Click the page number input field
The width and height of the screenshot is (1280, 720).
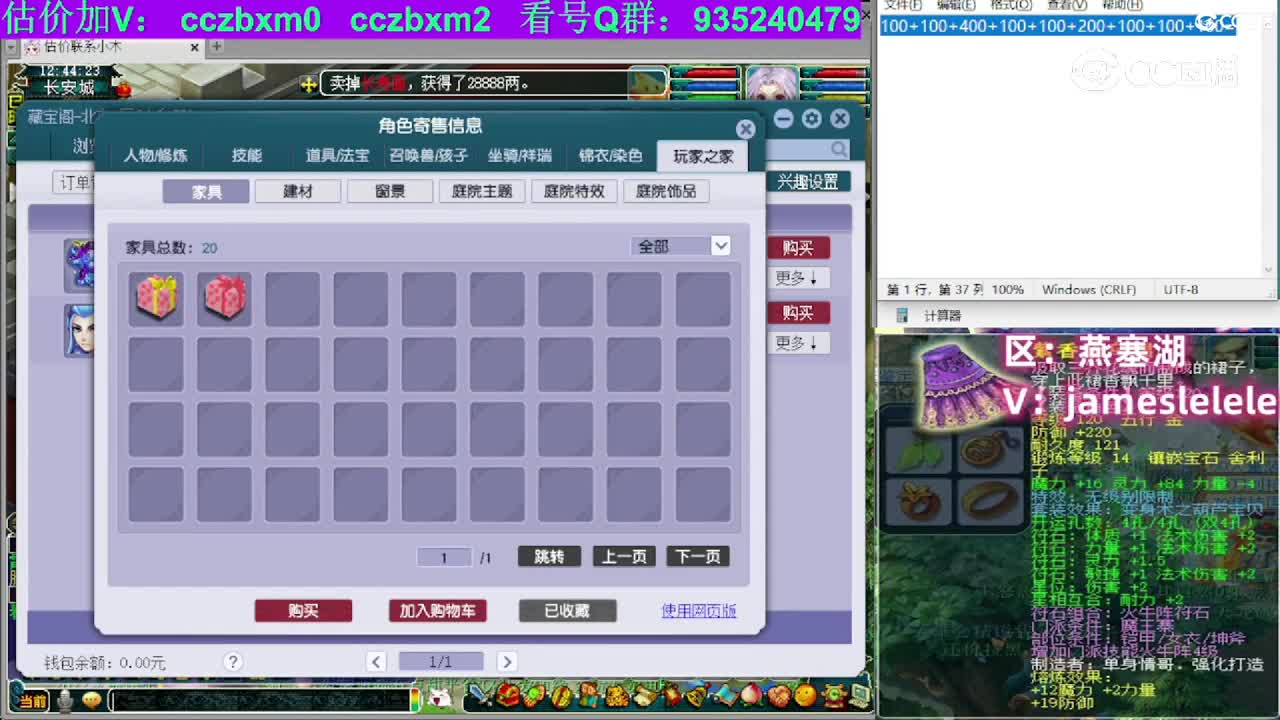(444, 557)
